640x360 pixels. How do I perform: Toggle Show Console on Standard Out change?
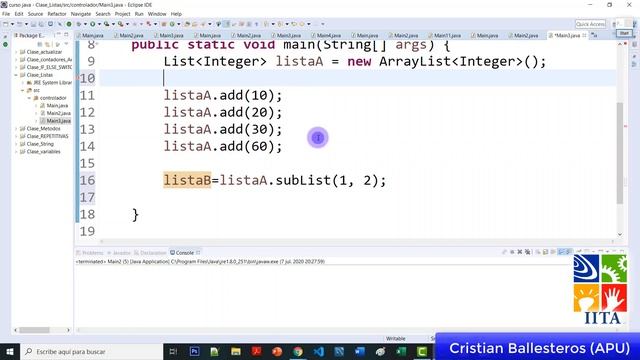pyautogui.click(x=561, y=252)
